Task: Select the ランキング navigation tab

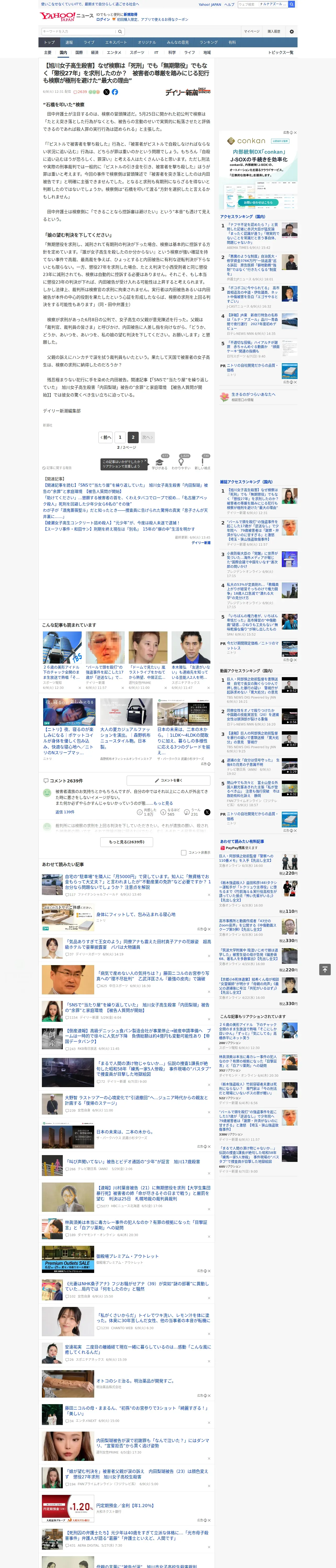Action: click(x=209, y=43)
